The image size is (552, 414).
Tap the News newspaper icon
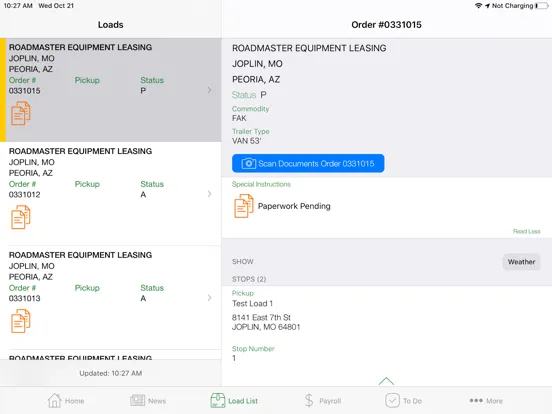point(138,400)
